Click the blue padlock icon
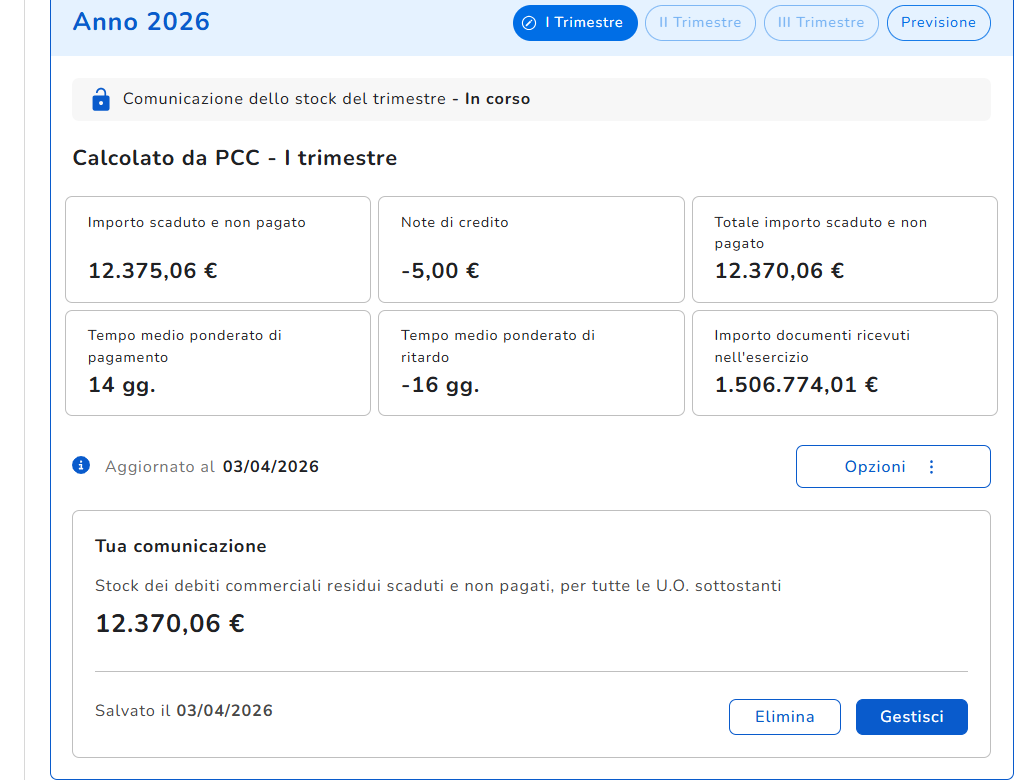1017x780 pixels. (100, 99)
